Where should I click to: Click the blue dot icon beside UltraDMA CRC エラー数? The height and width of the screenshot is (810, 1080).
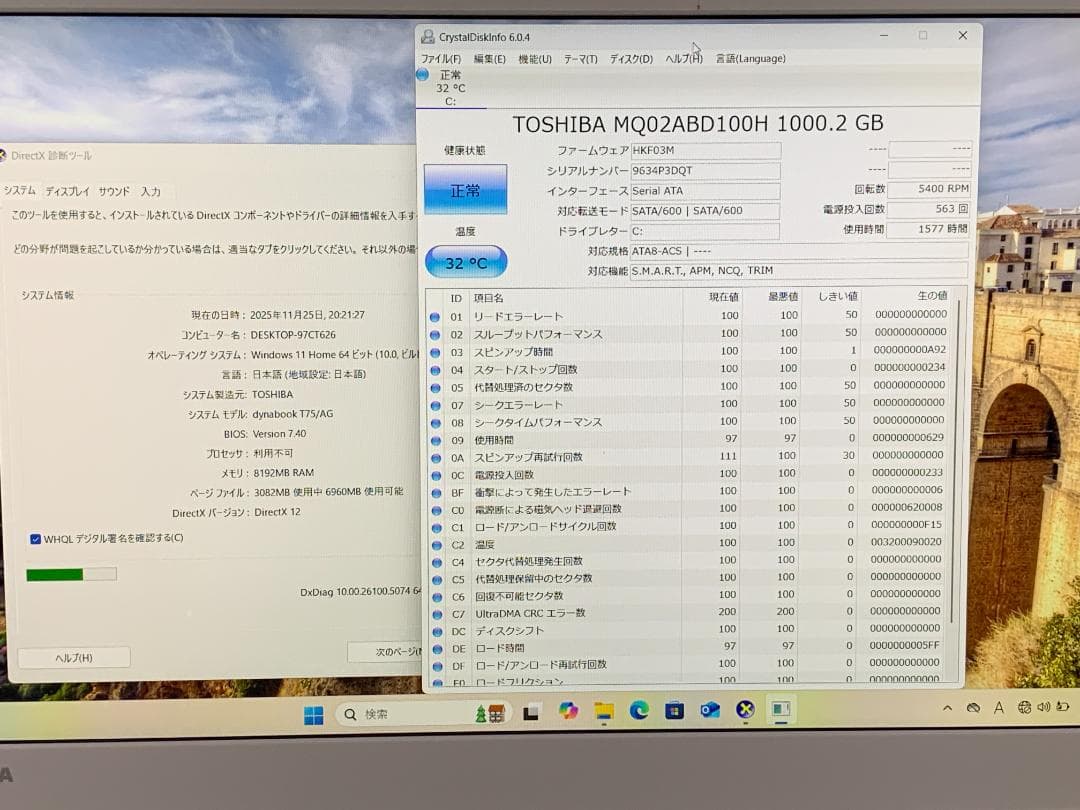coord(435,613)
